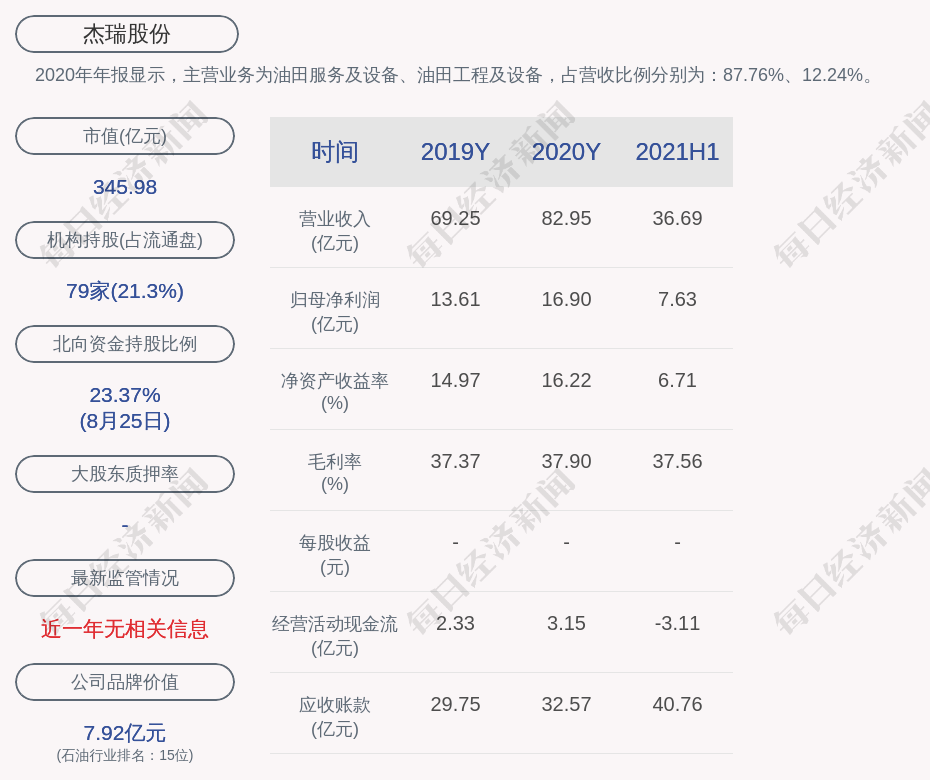Image resolution: width=930 pixels, height=780 pixels.
Task: Click ROE value 6.71
Action: (x=677, y=380)
